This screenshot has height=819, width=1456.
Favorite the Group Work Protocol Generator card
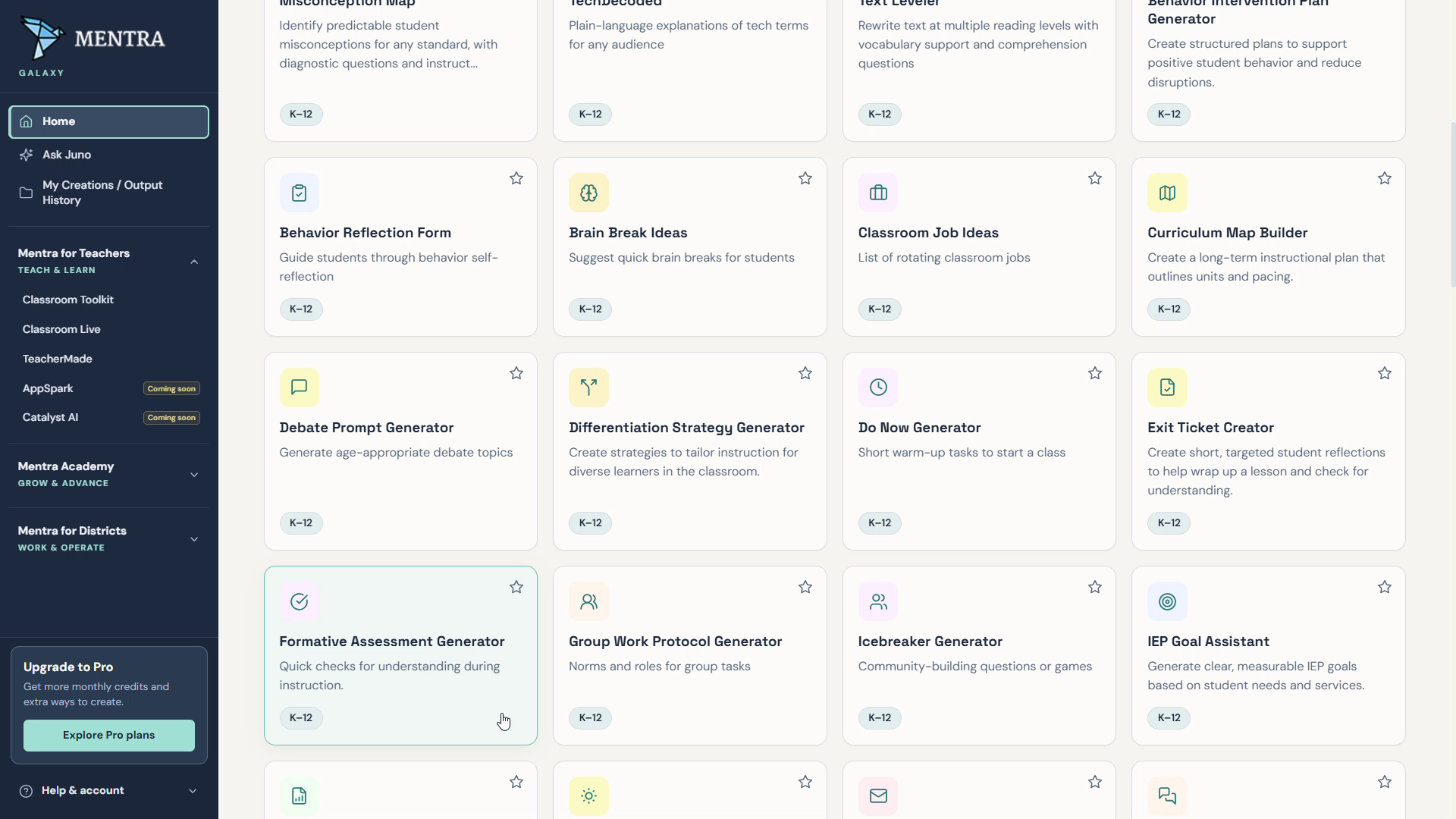click(805, 587)
